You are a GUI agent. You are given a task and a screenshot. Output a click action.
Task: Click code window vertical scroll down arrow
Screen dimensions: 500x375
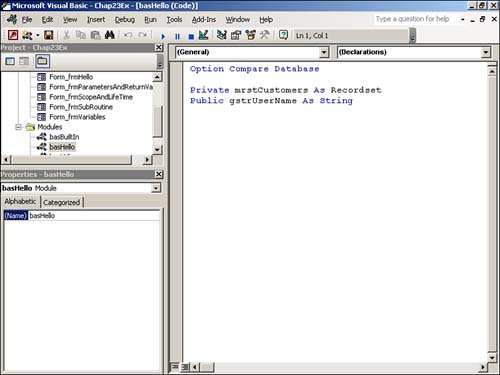(492, 358)
